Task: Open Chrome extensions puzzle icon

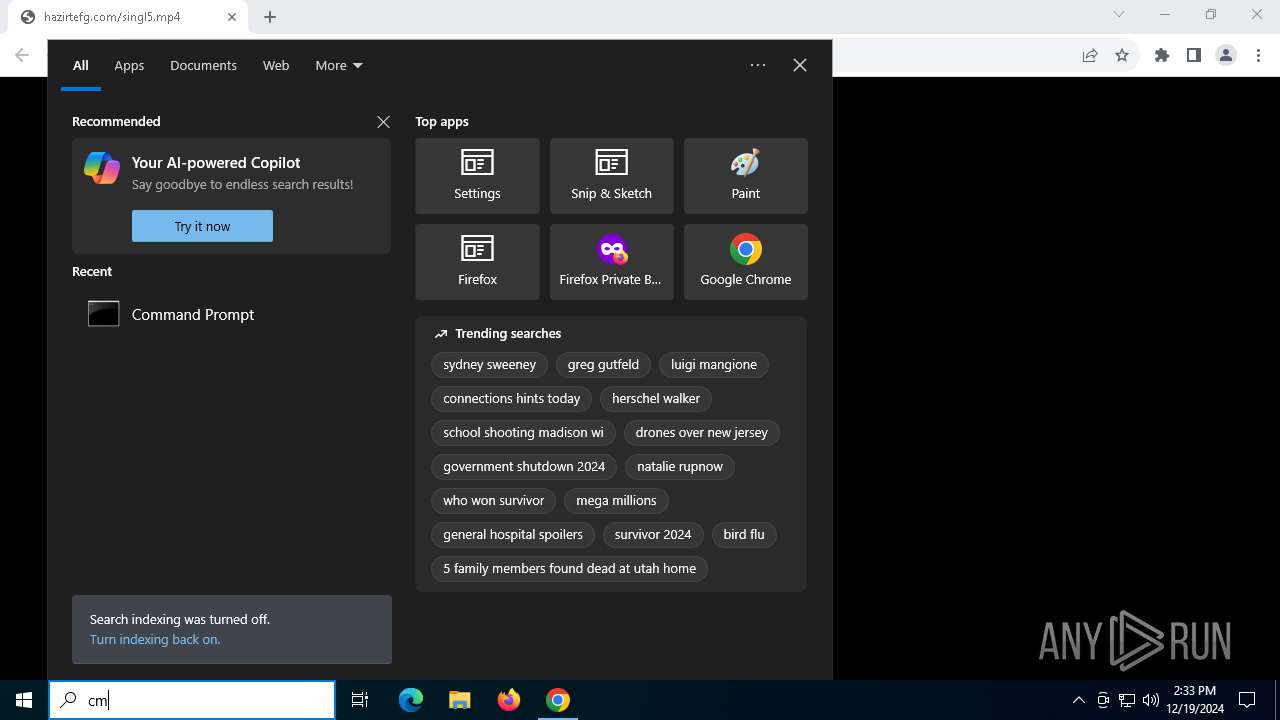Action: pyautogui.click(x=1162, y=55)
